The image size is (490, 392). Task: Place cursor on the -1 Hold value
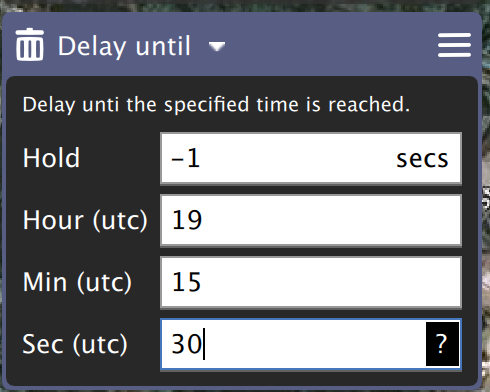point(185,158)
